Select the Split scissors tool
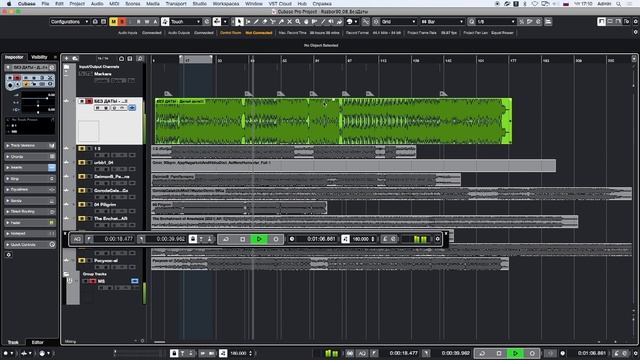Image resolution: width=640 pixels, height=360 pixels. (273, 22)
